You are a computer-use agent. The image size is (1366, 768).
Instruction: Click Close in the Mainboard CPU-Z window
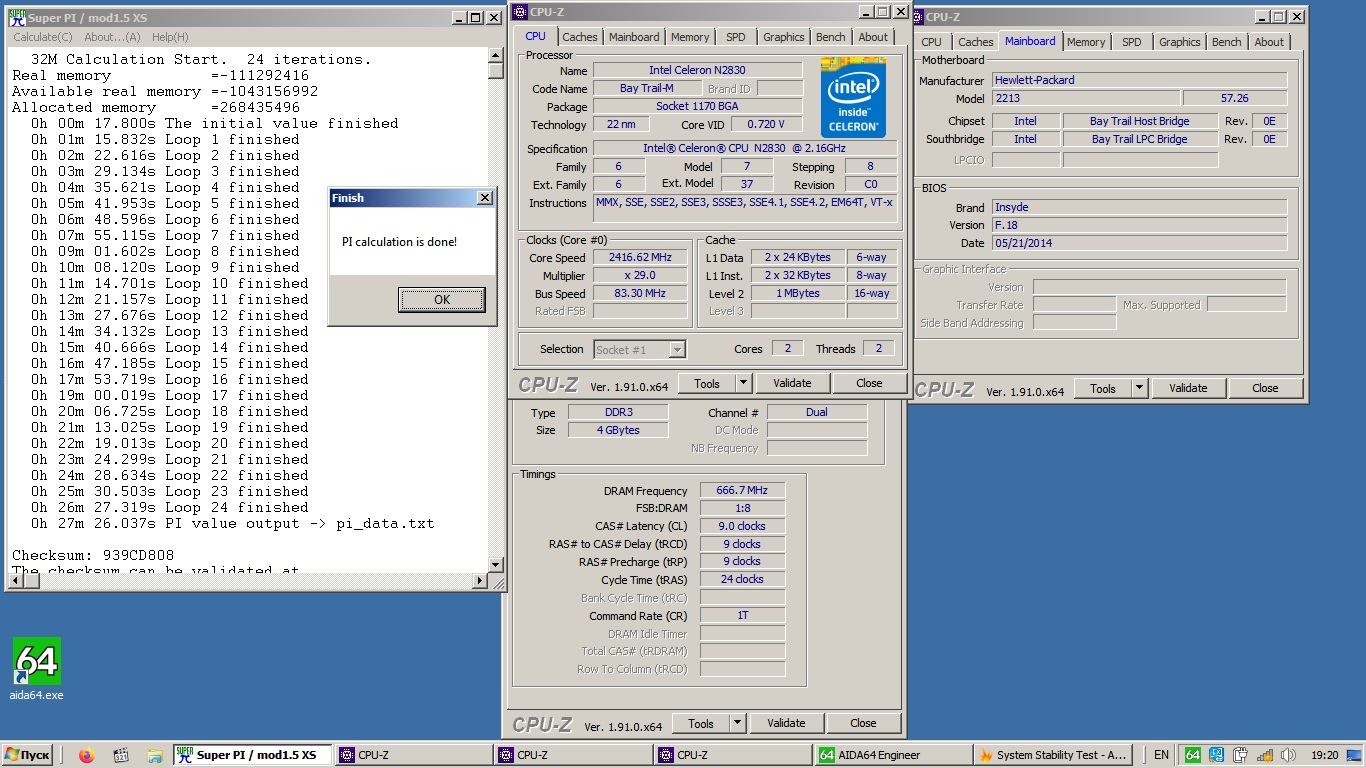[1265, 389]
